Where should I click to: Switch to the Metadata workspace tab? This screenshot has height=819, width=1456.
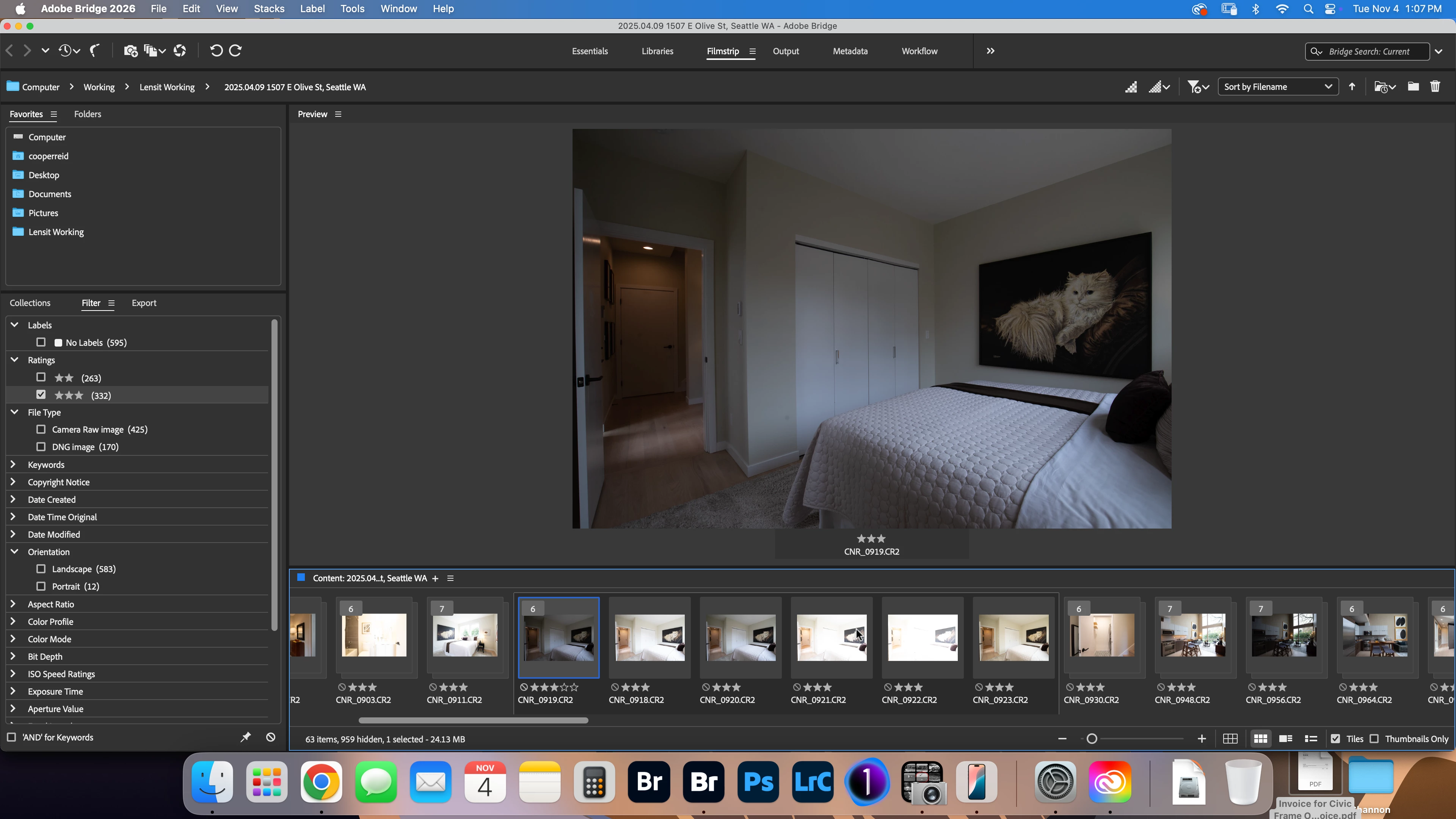[x=849, y=51]
